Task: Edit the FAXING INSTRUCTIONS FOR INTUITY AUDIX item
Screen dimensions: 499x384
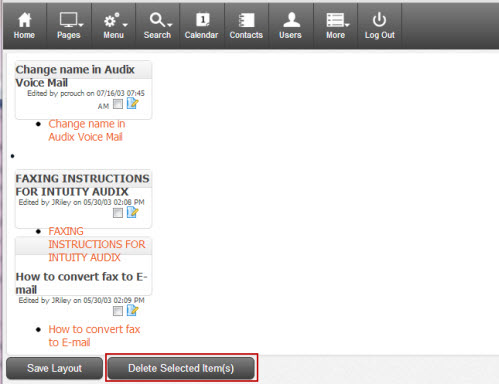Action: tap(132, 212)
